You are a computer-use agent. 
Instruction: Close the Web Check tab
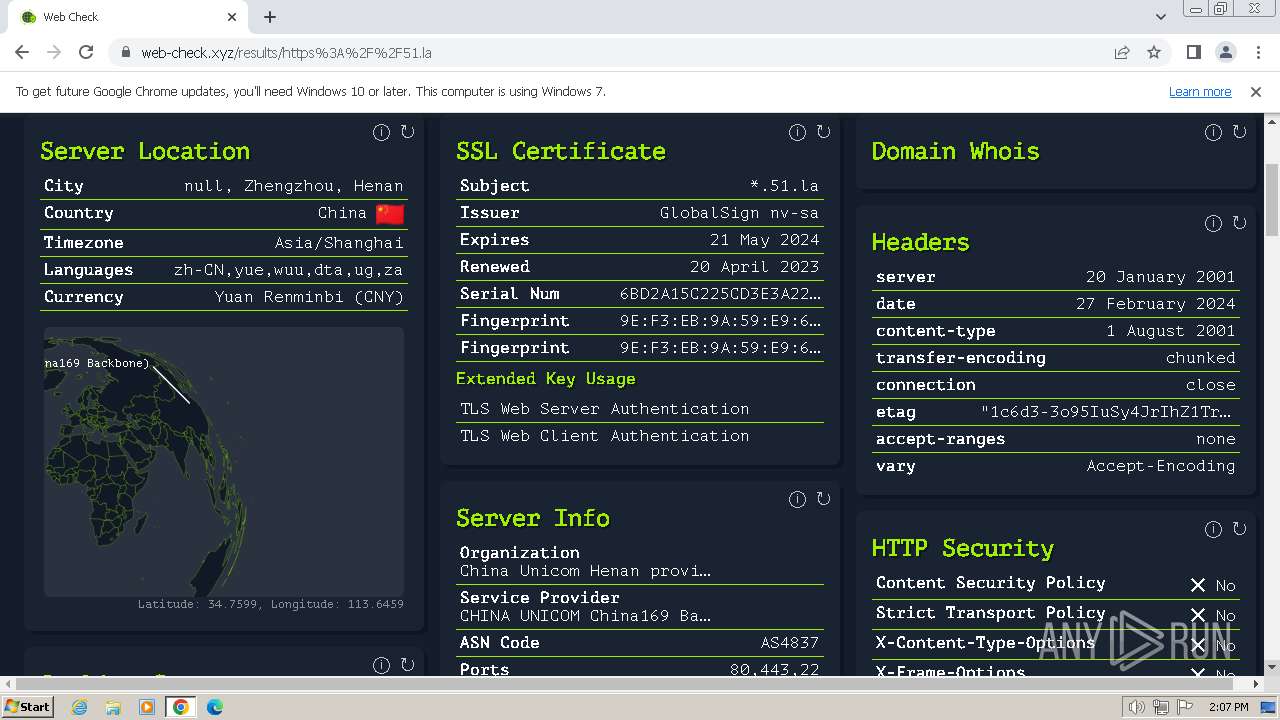coord(232,17)
